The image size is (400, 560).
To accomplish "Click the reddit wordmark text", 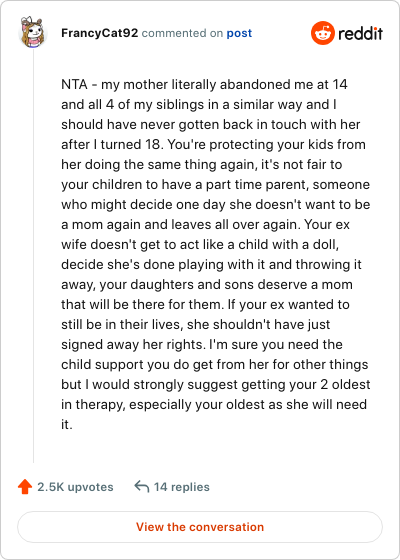I will (360, 34).
